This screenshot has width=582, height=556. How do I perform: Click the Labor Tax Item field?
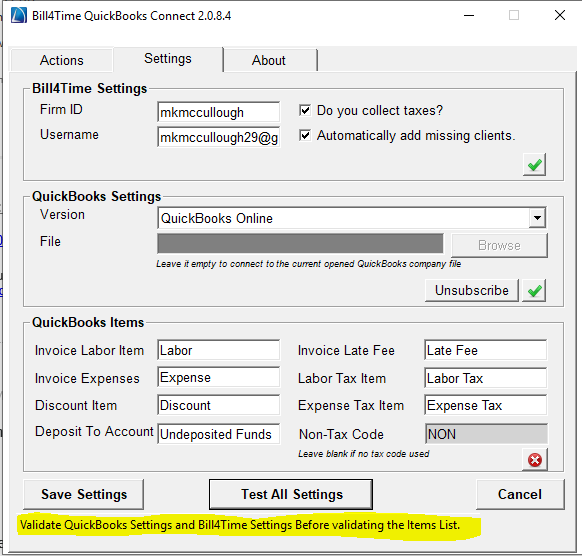click(485, 378)
